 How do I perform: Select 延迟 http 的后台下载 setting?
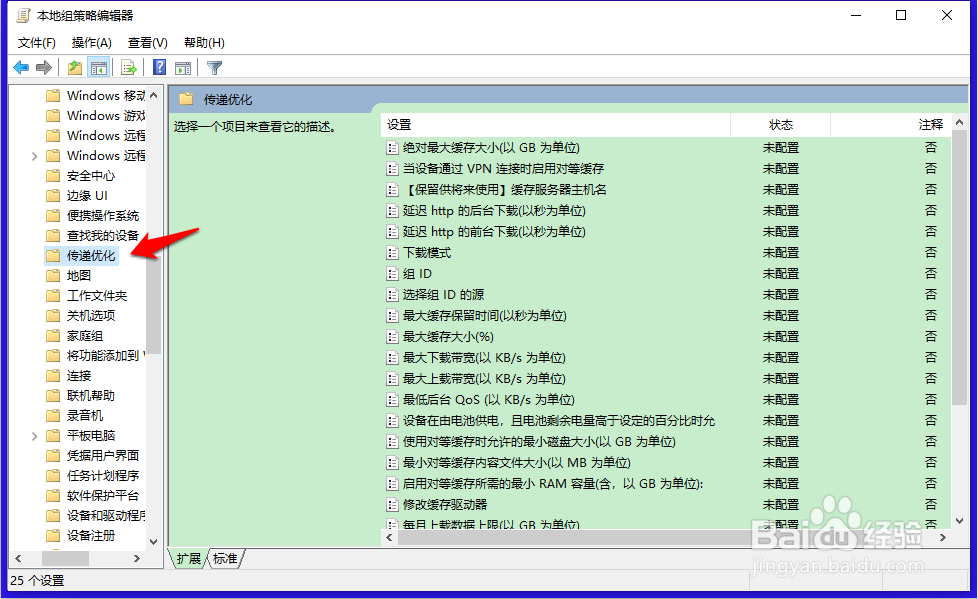(x=494, y=210)
